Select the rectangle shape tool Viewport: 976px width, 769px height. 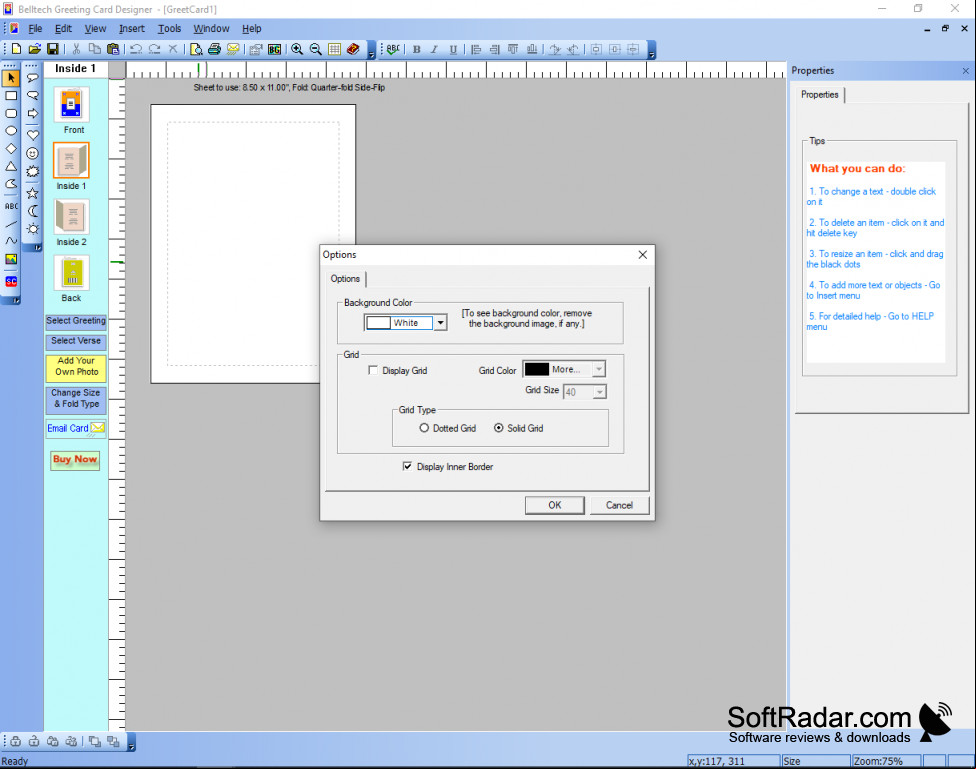tap(11, 96)
